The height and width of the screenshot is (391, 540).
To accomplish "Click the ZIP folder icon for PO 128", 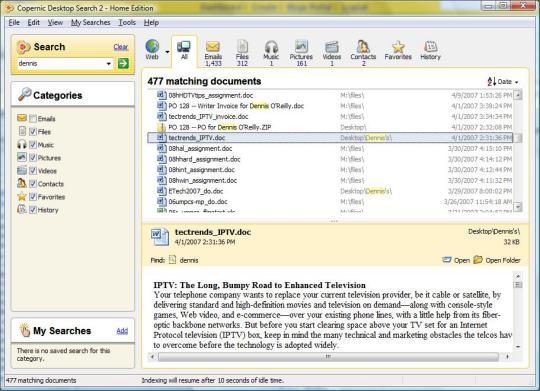I will point(162,127).
